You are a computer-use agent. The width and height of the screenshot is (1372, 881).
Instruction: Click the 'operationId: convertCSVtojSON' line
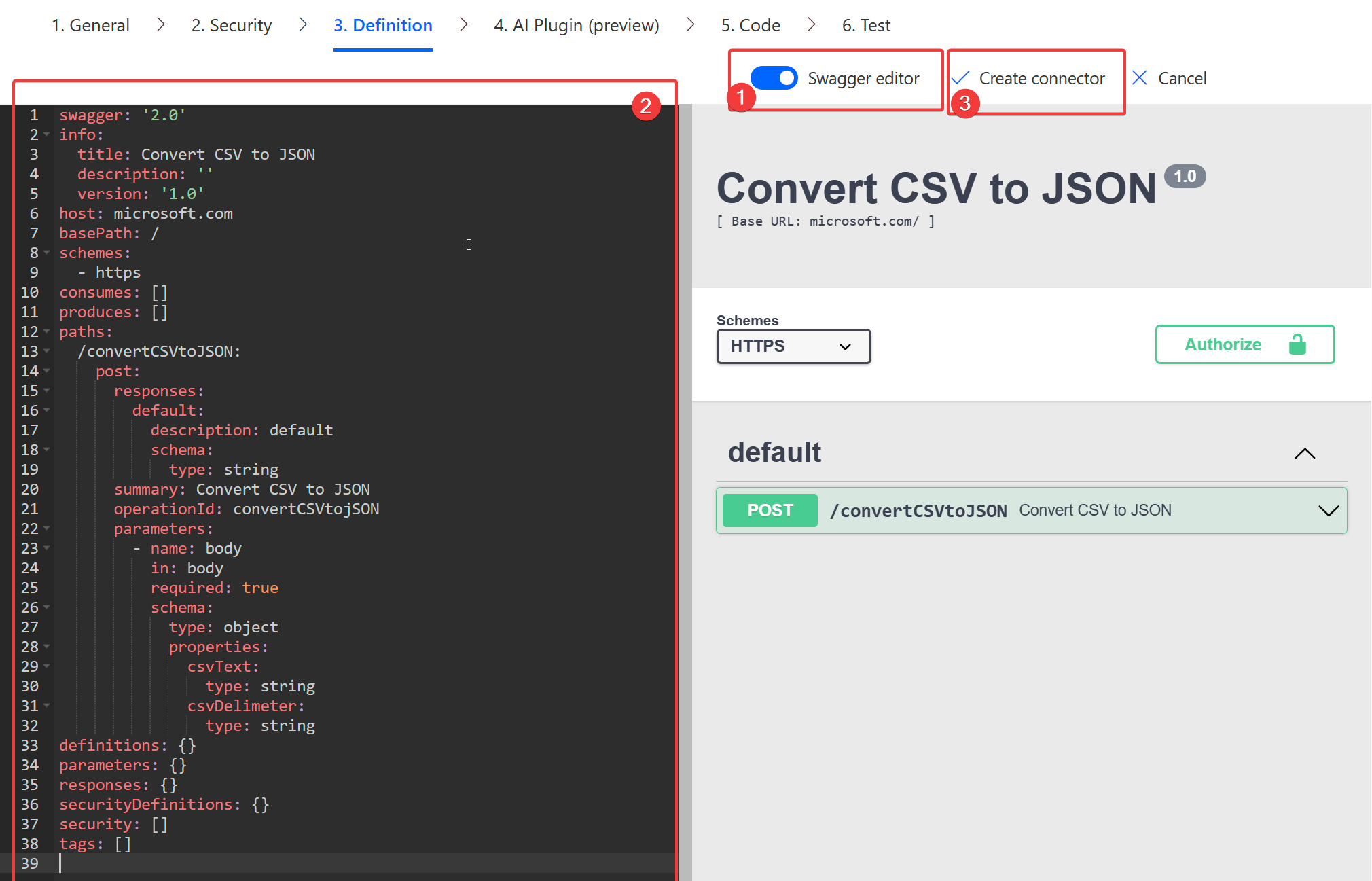click(x=247, y=509)
